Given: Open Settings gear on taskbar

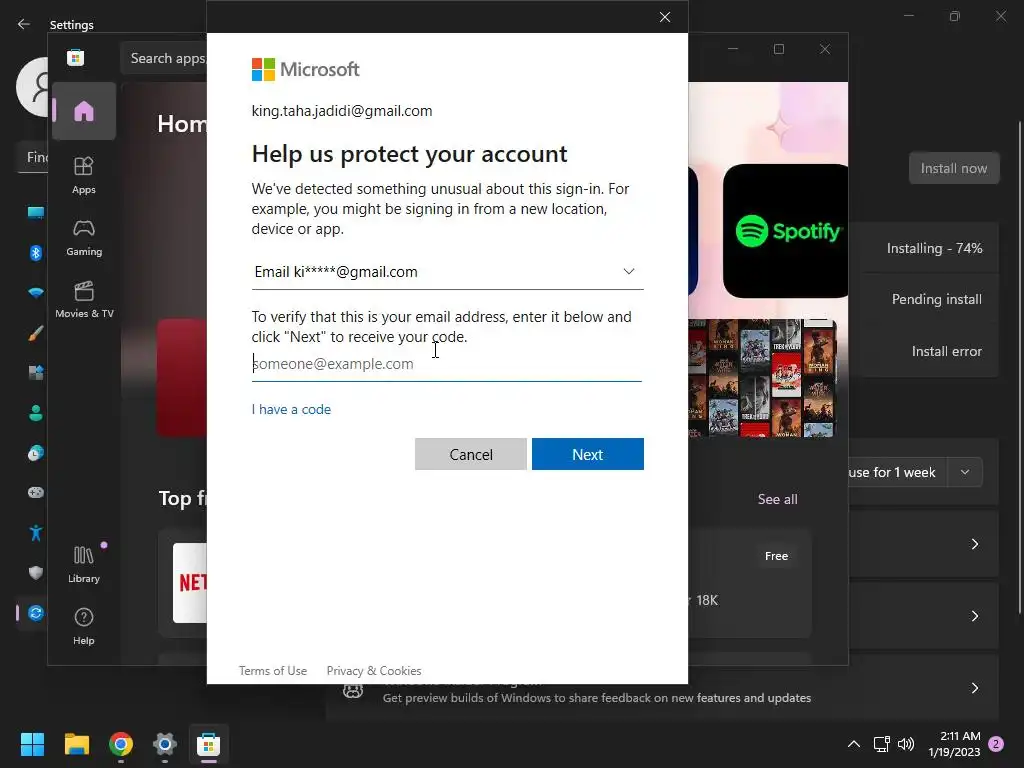Looking at the screenshot, I should [165, 744].
